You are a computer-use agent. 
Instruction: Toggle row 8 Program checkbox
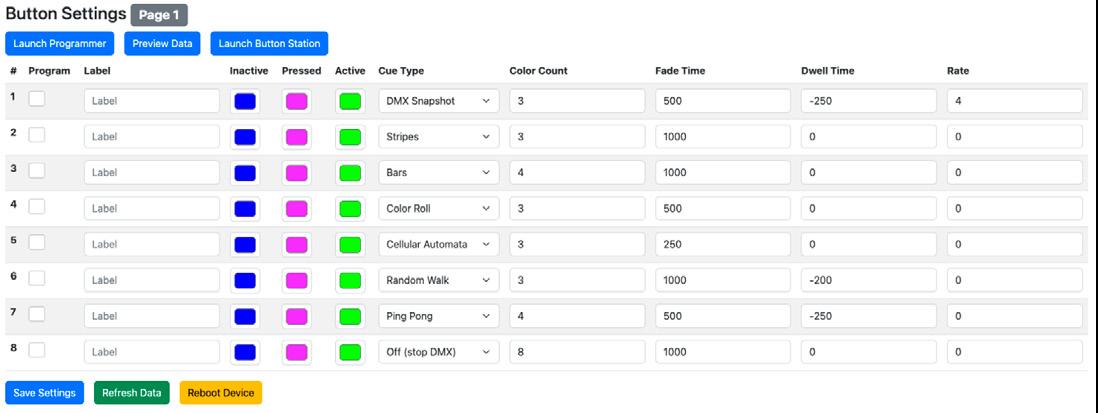click(37, 351)
